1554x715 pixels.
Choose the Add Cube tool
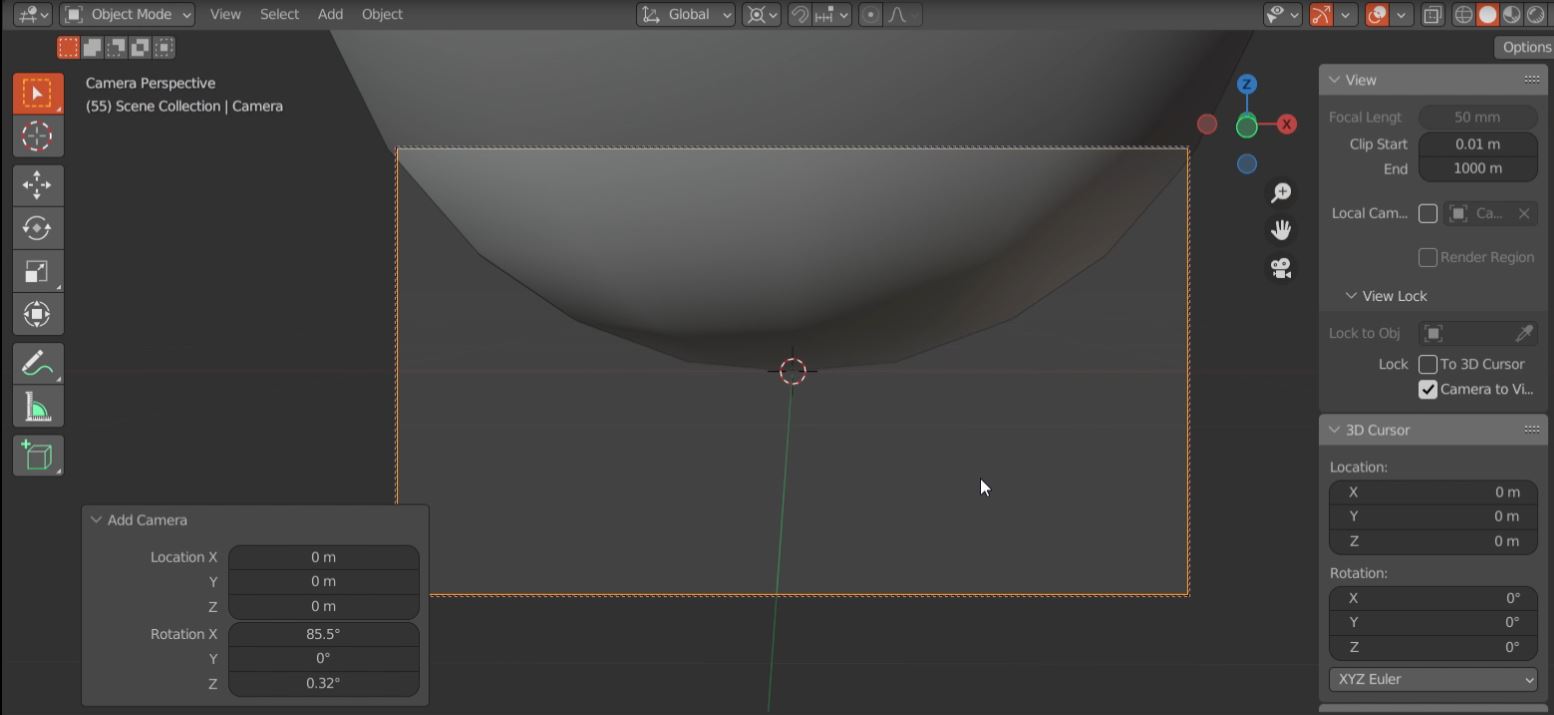coord(37,455)
